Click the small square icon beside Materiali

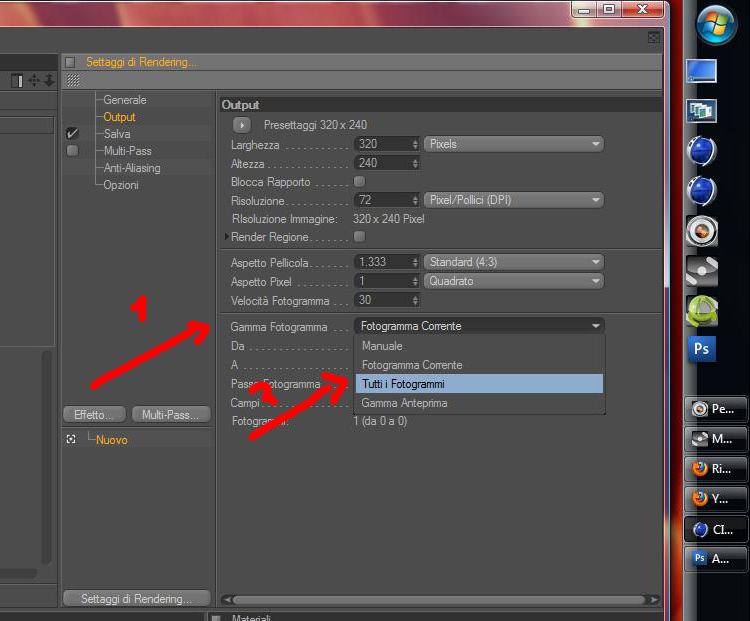pyautogui.click(x=216, y=618)
